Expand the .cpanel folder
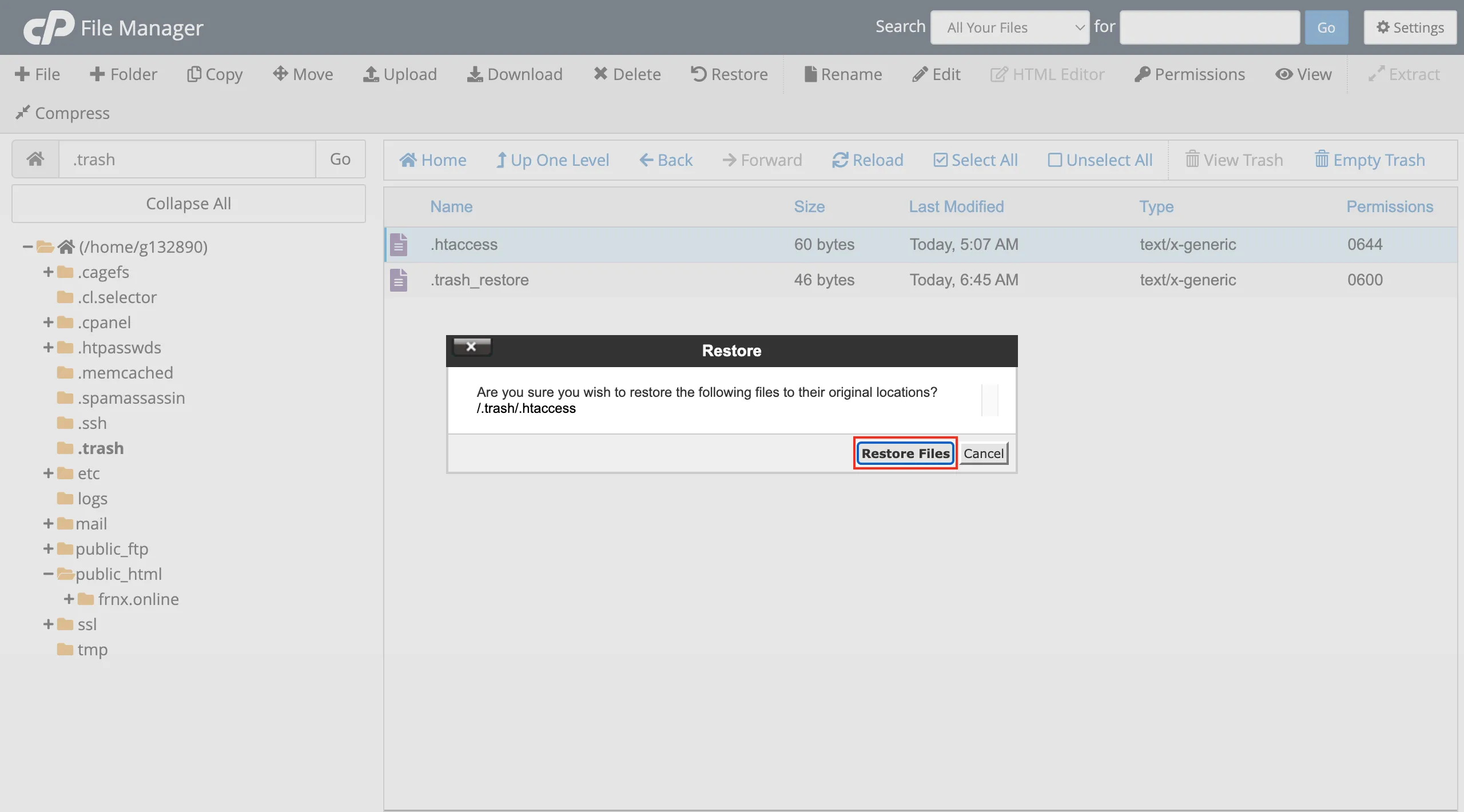 click(48, 322)
